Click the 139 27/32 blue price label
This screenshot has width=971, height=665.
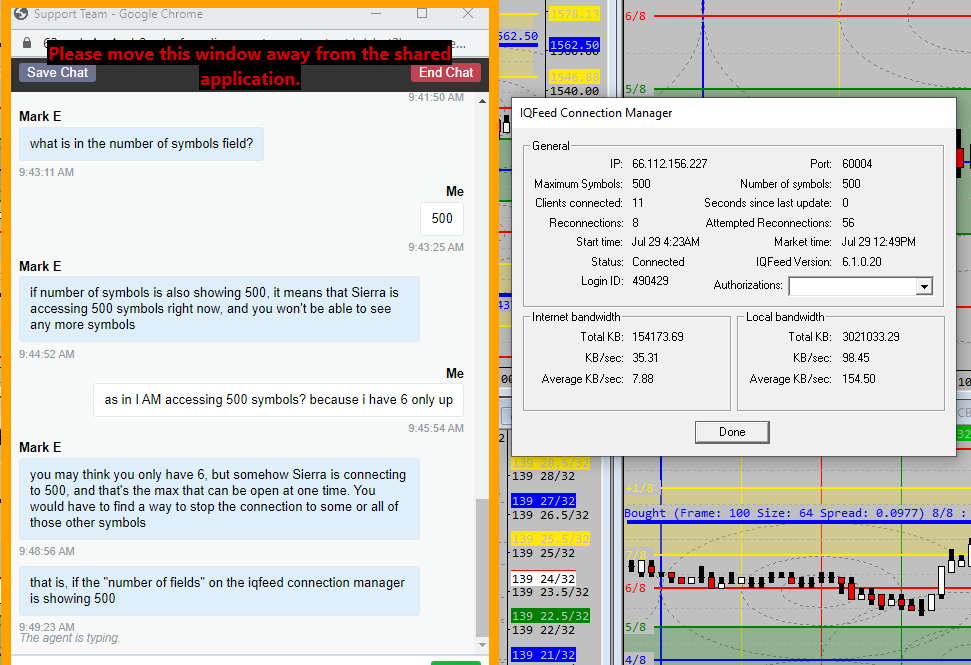point(543,500)
